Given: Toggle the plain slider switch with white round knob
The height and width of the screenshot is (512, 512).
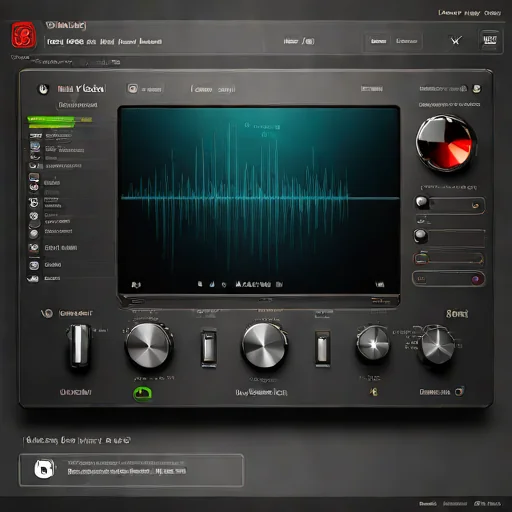Looking at the screenshot, I should click(449, 237).
